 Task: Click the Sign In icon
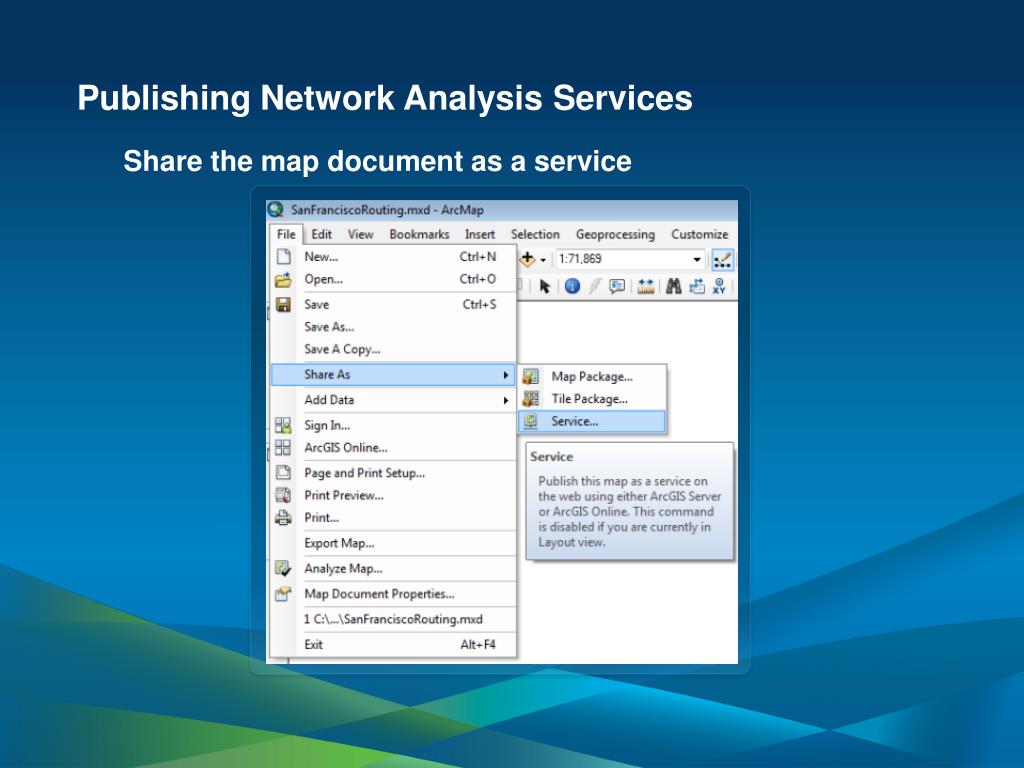click(x=283, y=425)
